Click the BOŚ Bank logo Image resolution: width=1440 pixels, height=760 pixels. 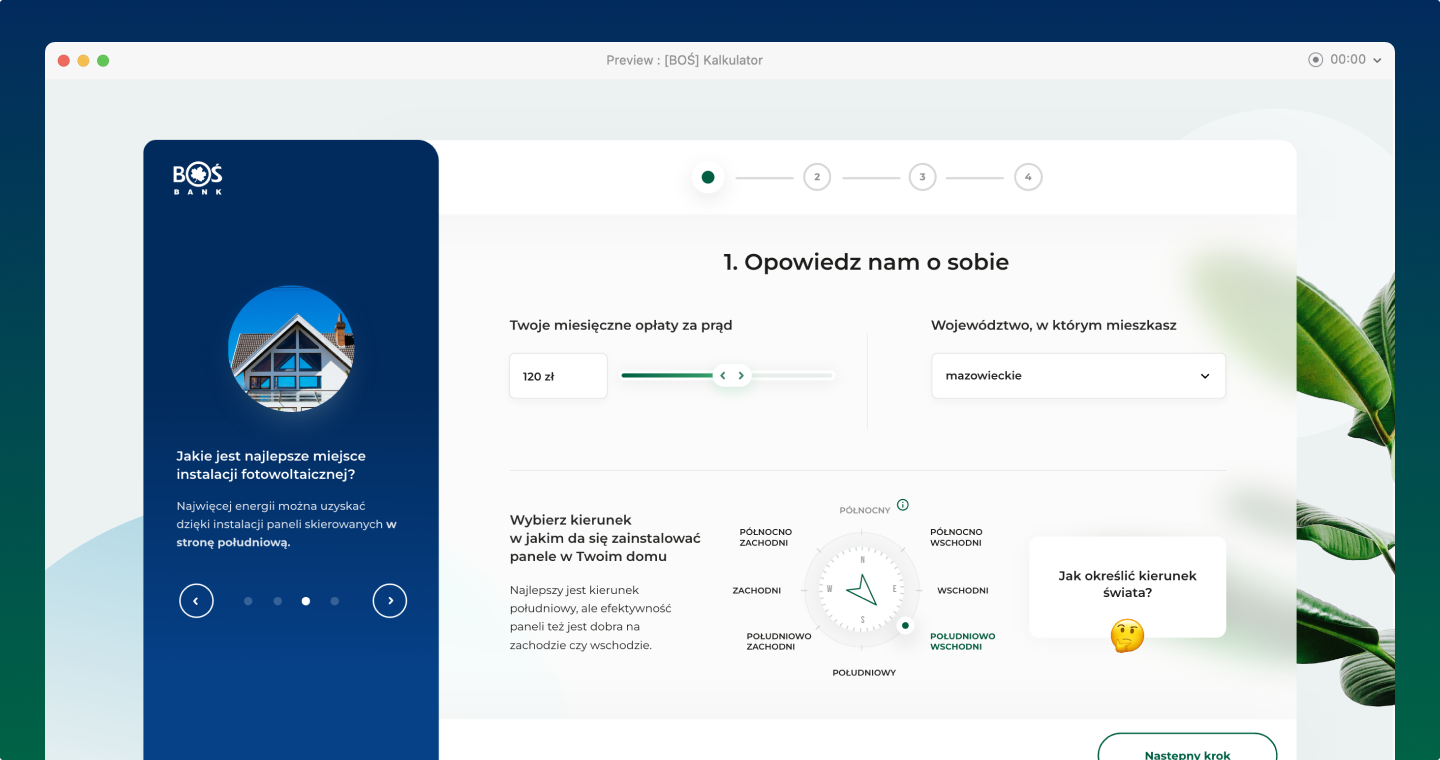pos(197,178)
